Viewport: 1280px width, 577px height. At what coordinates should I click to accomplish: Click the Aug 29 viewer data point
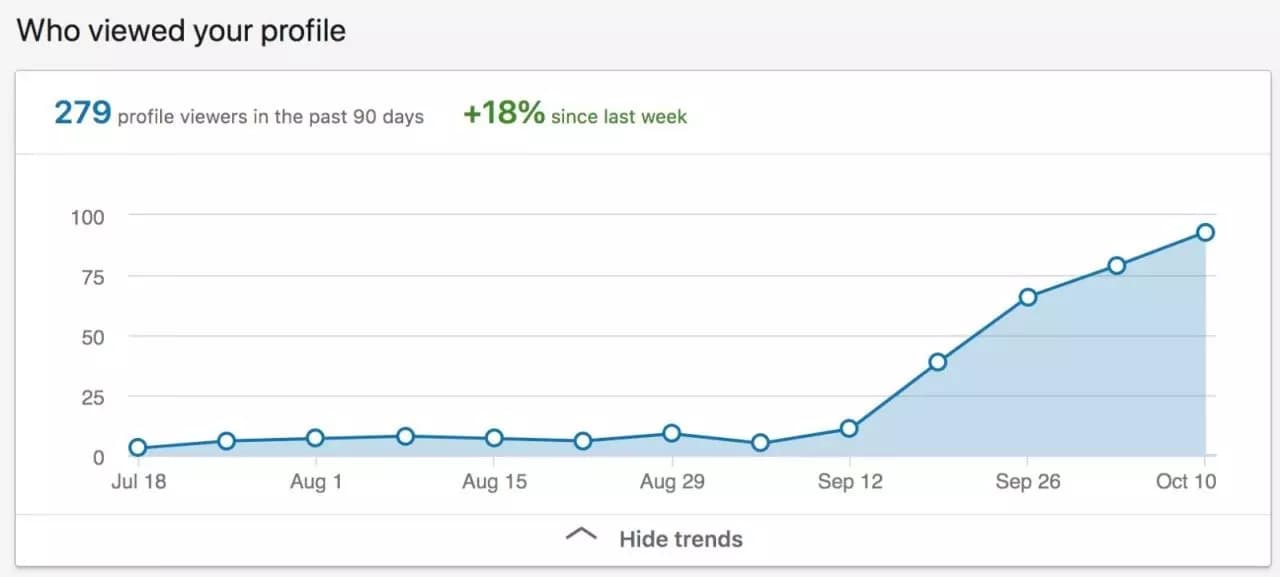click(x=672, y=432)
